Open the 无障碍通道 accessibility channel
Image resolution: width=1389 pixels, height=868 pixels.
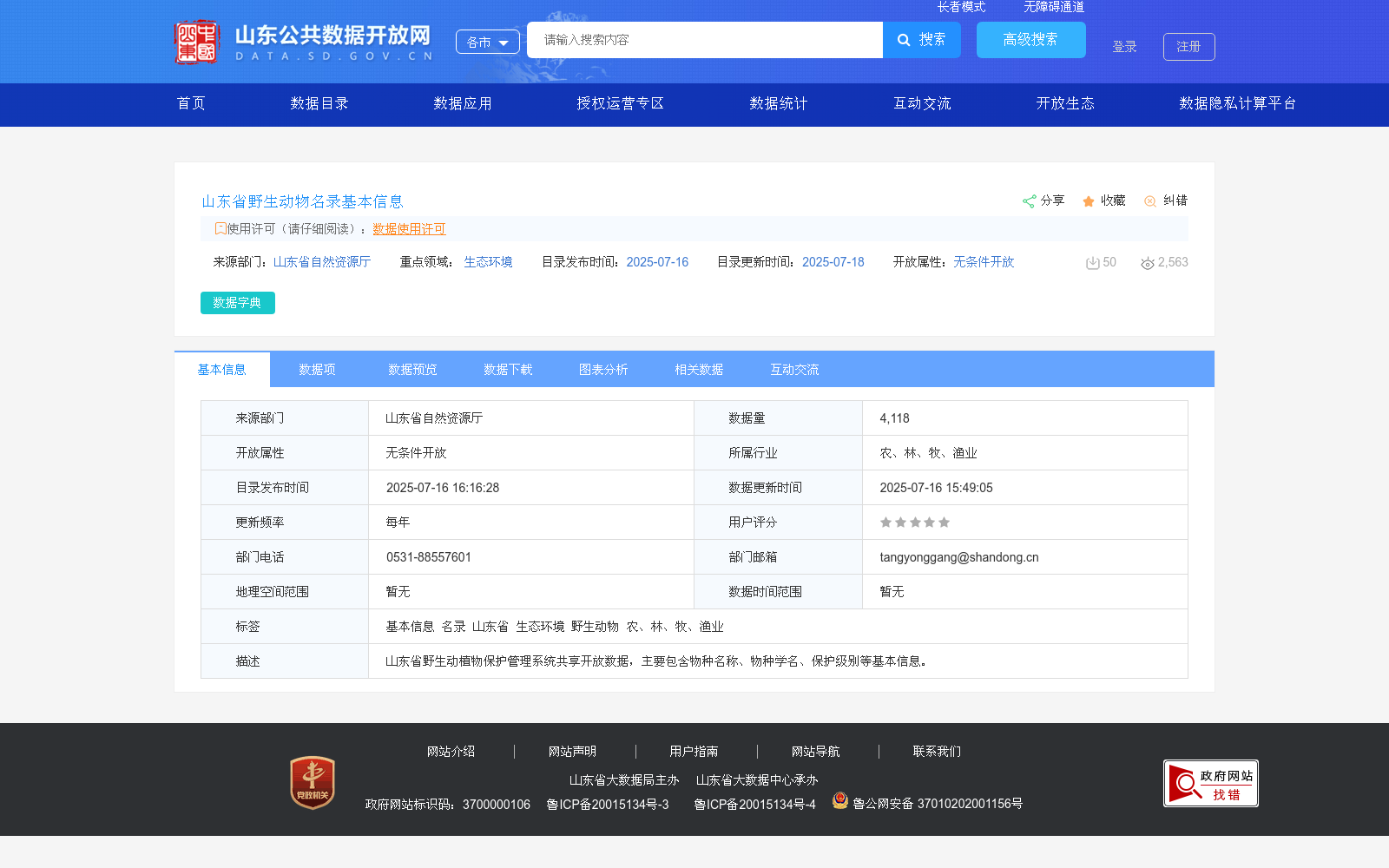[1054, 7]
